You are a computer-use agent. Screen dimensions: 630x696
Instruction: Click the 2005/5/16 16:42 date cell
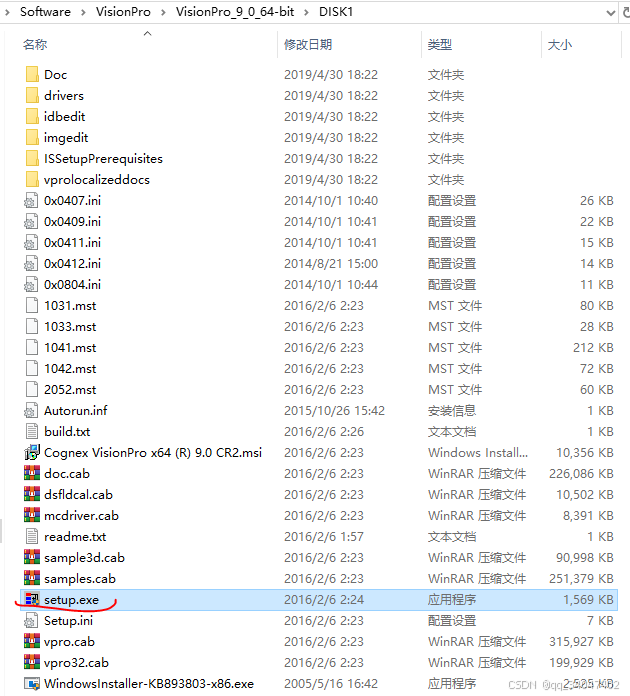(331, 684)
